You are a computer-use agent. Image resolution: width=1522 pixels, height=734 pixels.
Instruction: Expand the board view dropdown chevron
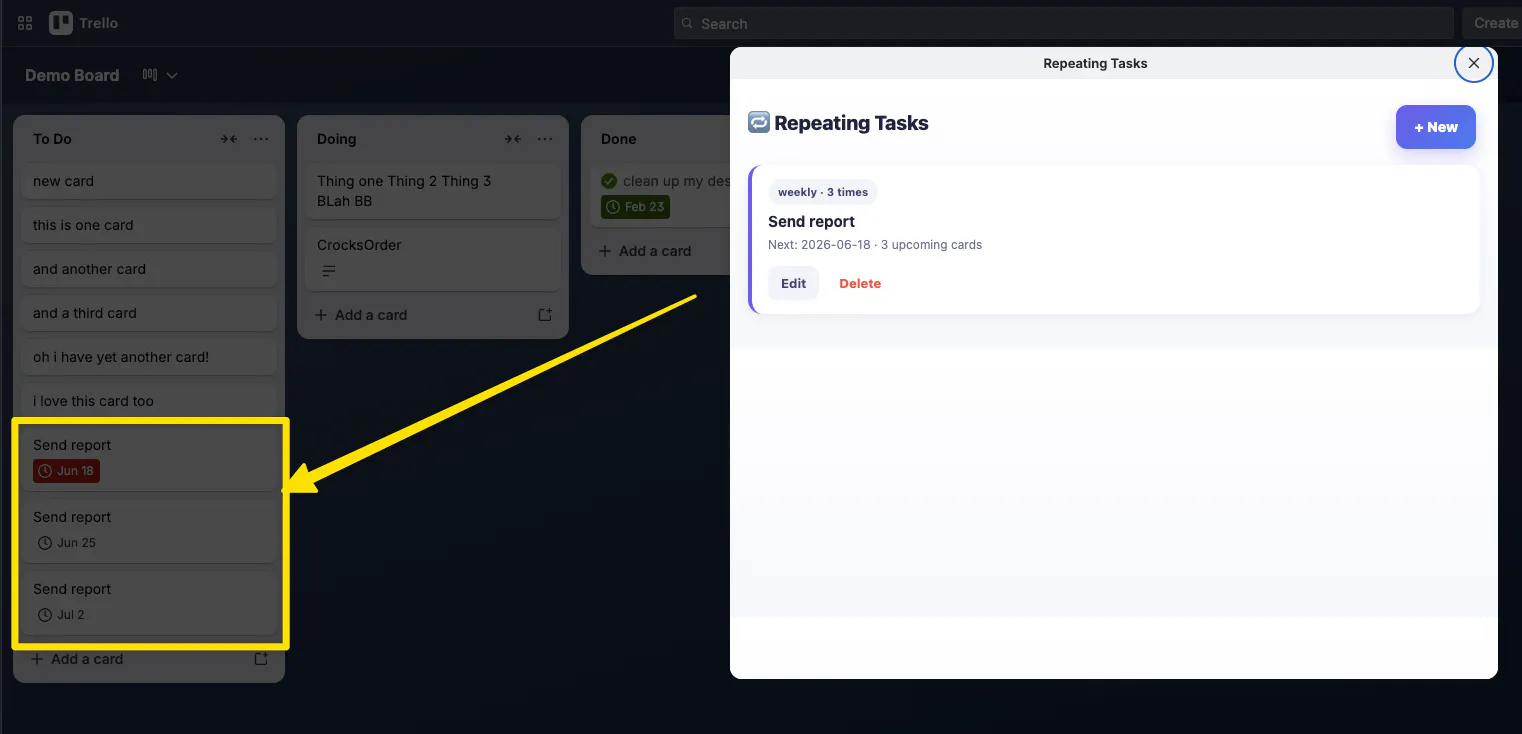172,75
